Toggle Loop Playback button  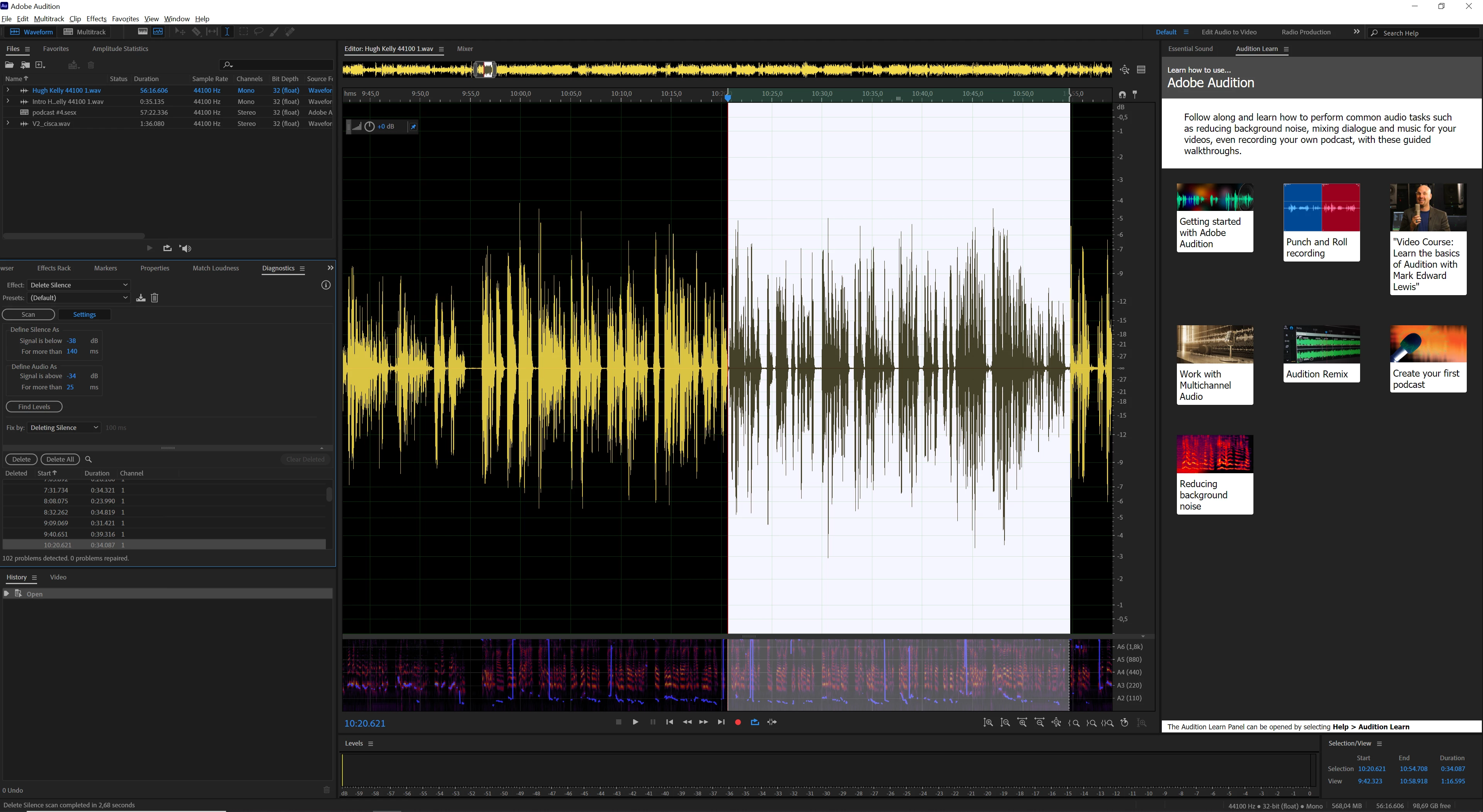point(755,722)
